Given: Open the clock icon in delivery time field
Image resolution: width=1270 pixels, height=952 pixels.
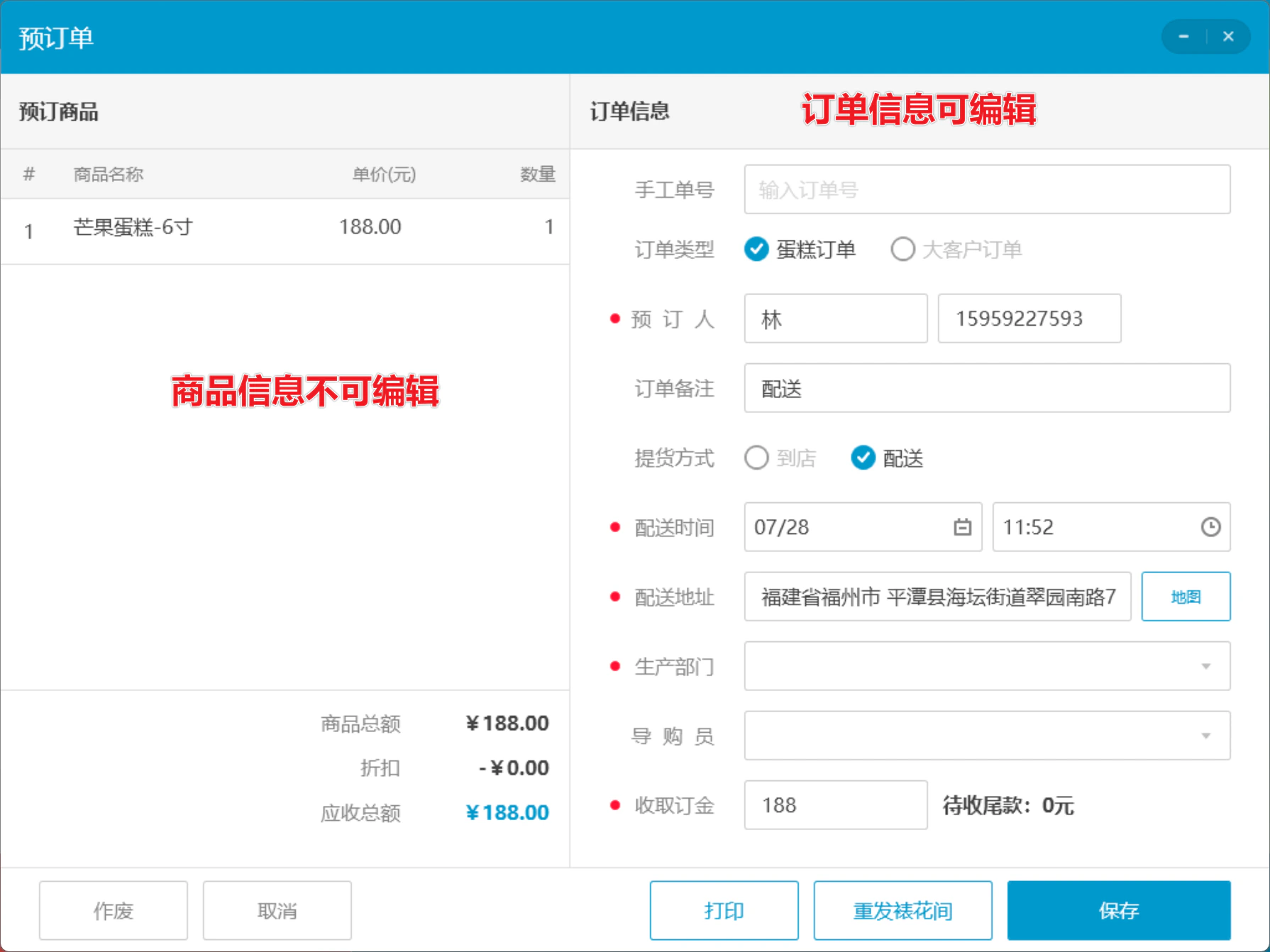Looking at the screenshot, I should coord(1210,527).
